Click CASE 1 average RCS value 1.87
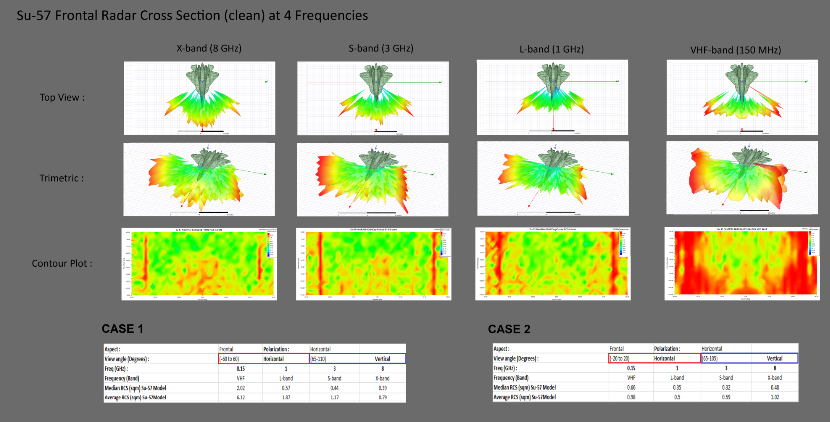Screen dimensions: 830x422 [x=286, y=397]
